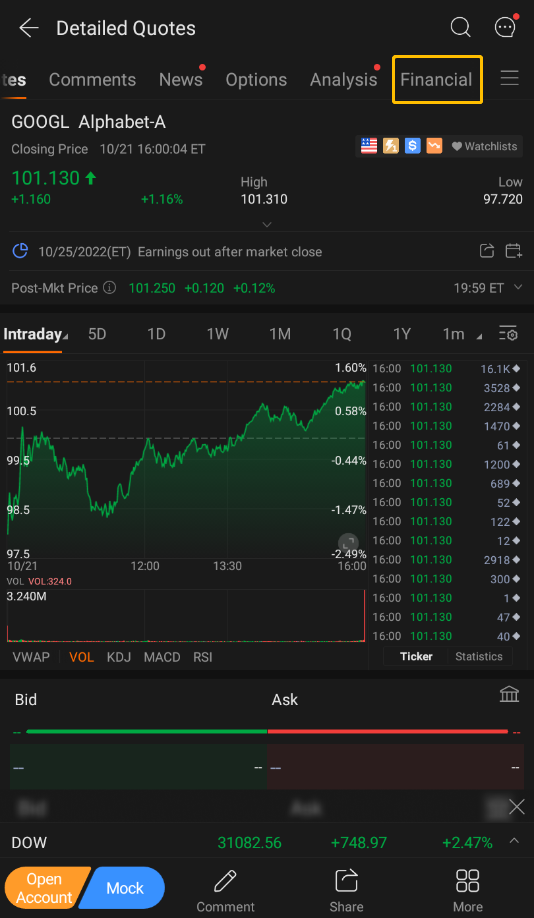Screen dimensions: 534x918
Task: Switch to the Statistics view
Action: (x=479, y=656)
